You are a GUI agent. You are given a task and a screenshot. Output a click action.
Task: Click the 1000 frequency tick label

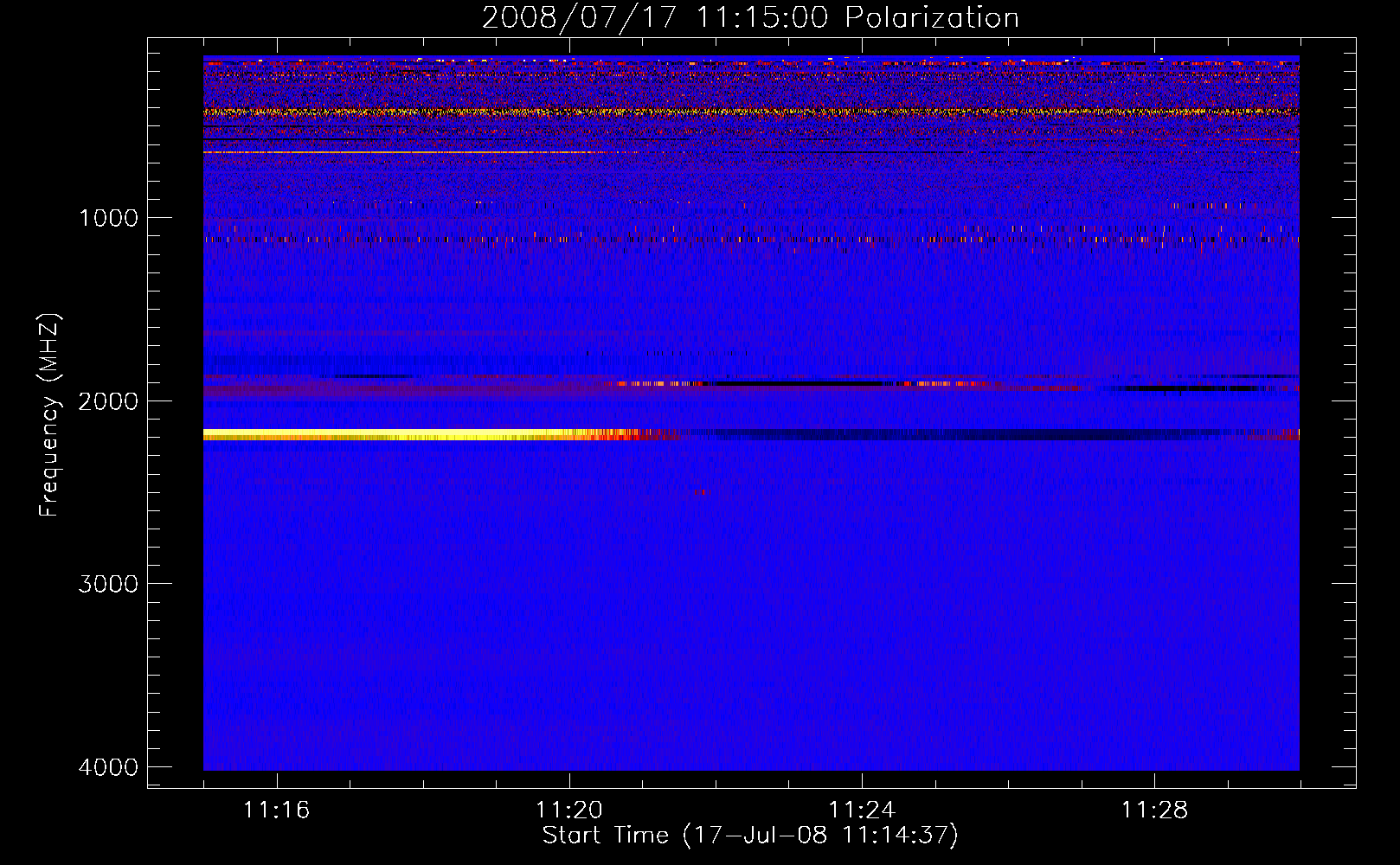click(x=108, y=218)
